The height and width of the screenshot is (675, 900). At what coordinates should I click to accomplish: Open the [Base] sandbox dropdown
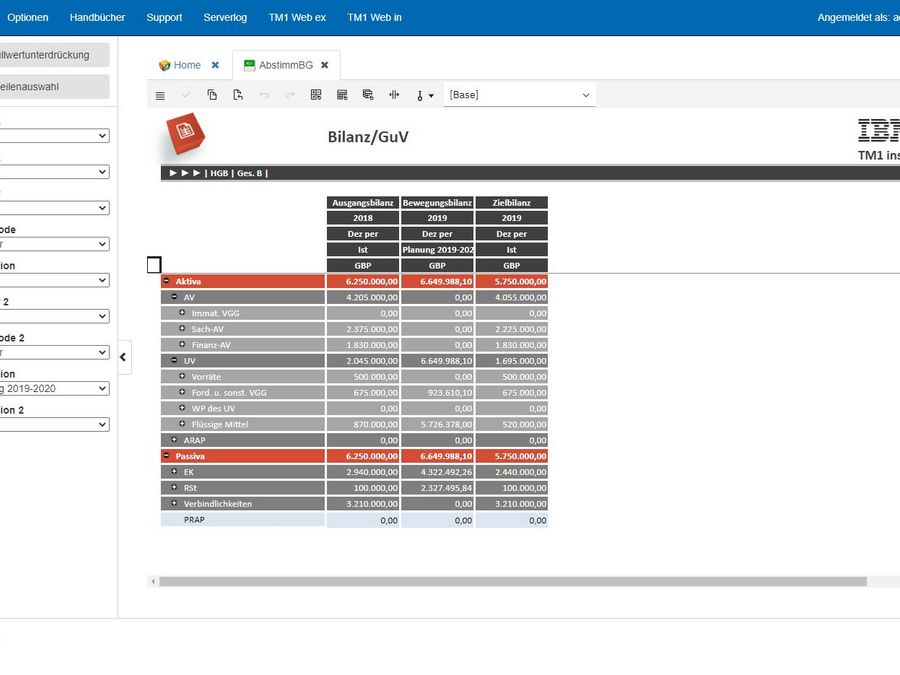point(519,95)
